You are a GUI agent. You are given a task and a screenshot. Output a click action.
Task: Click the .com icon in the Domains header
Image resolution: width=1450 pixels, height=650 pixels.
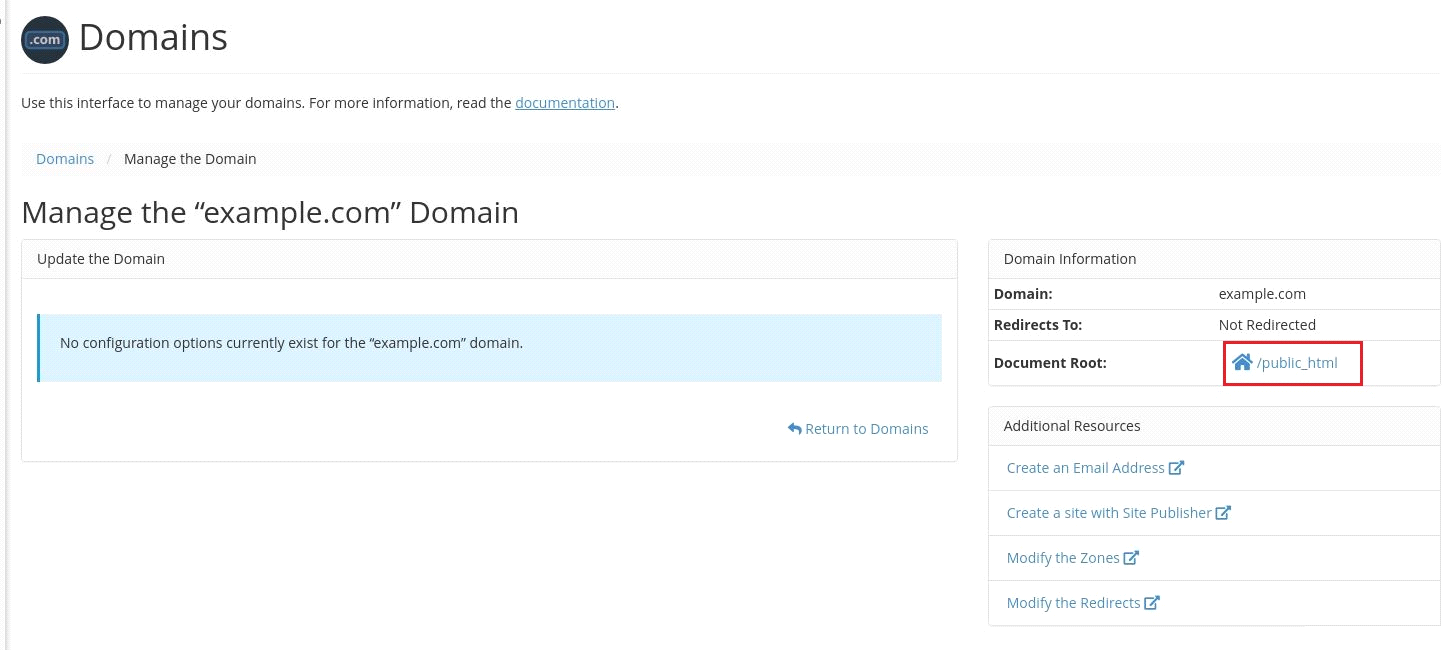click(44, 40)
